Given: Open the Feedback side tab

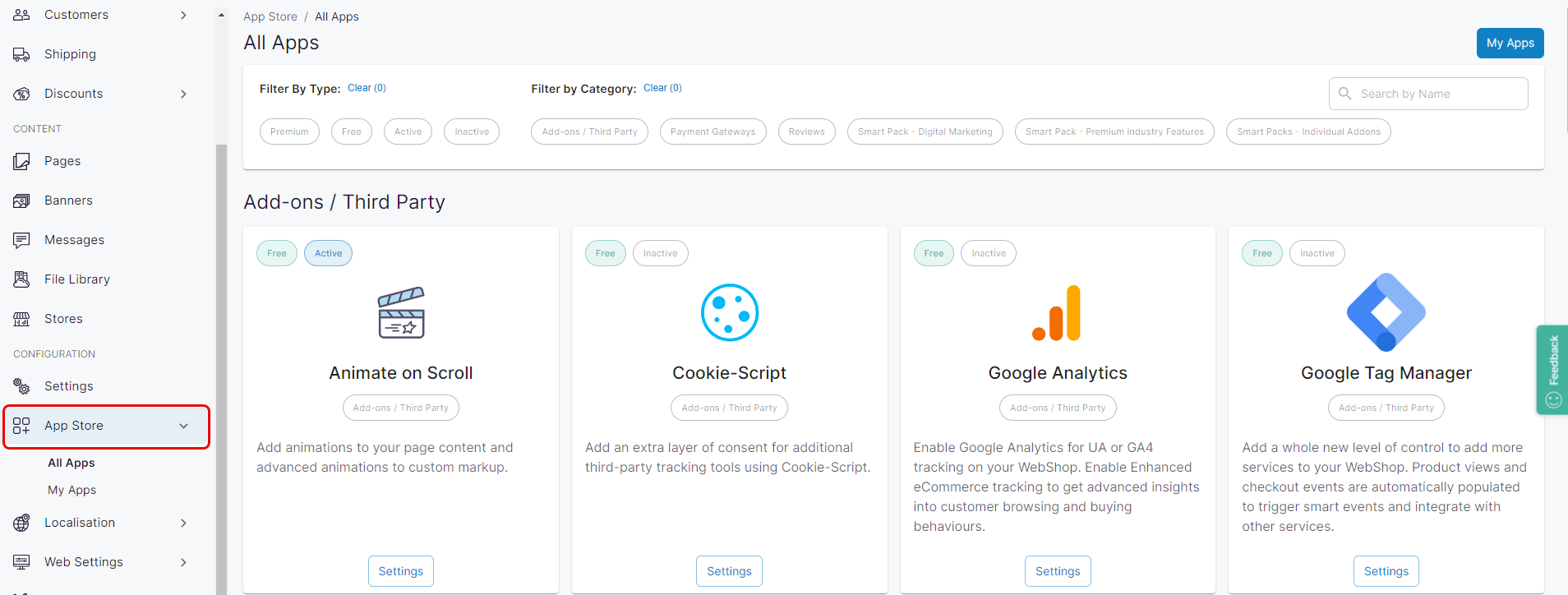Looking at the screenshot, I should (x=1552, y=370).
